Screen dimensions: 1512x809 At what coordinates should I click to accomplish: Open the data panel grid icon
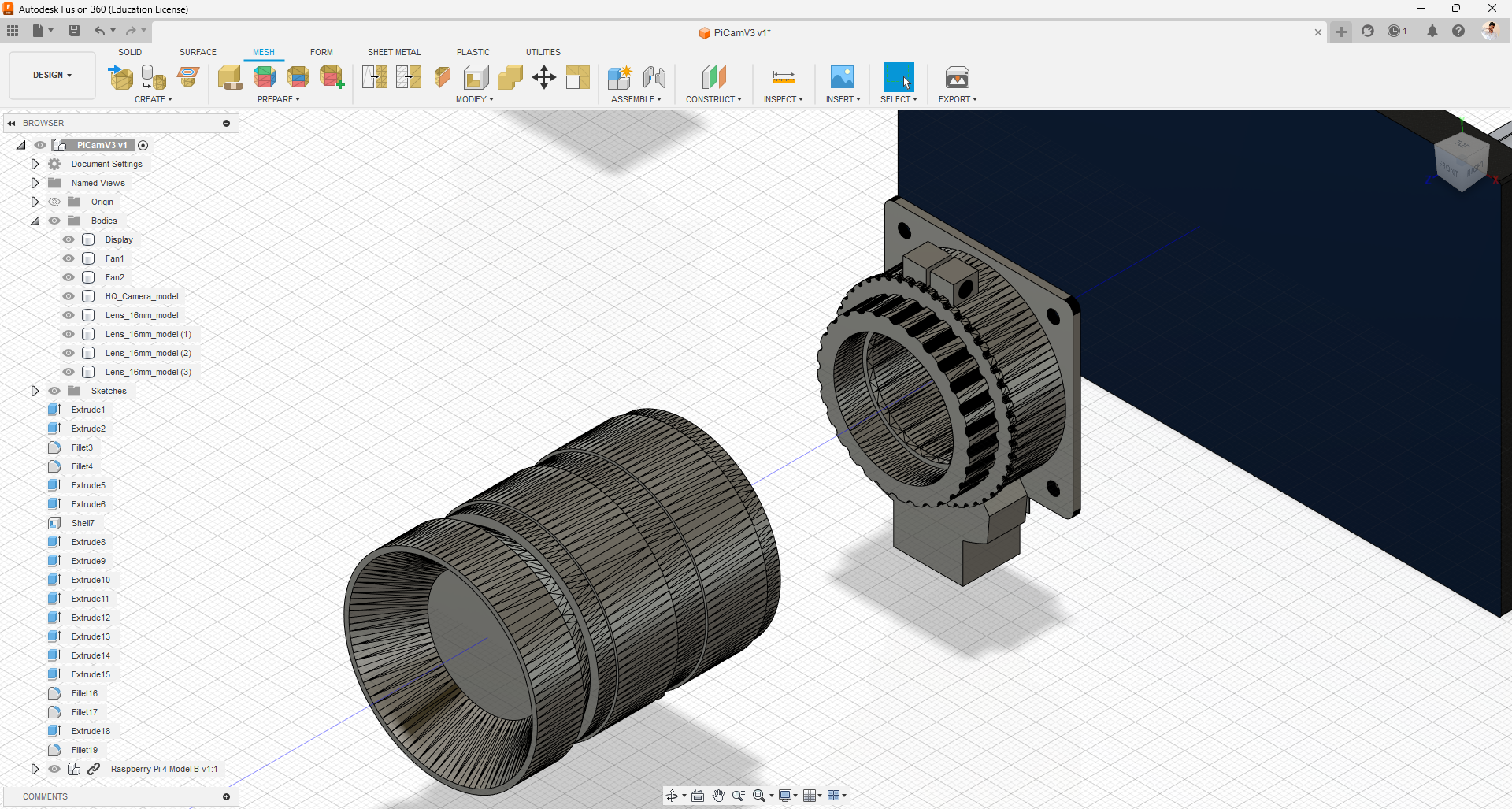click(13, 31)
